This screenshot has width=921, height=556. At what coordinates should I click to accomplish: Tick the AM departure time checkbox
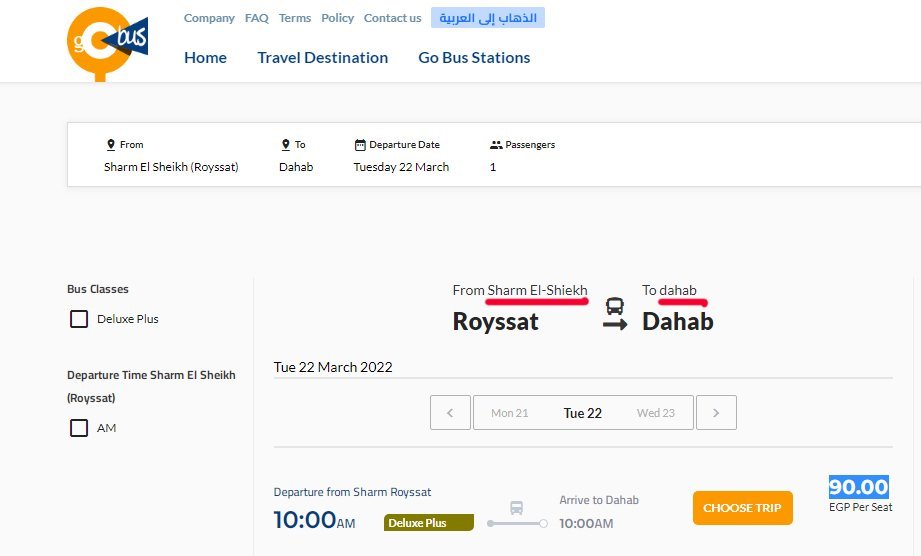79,428
